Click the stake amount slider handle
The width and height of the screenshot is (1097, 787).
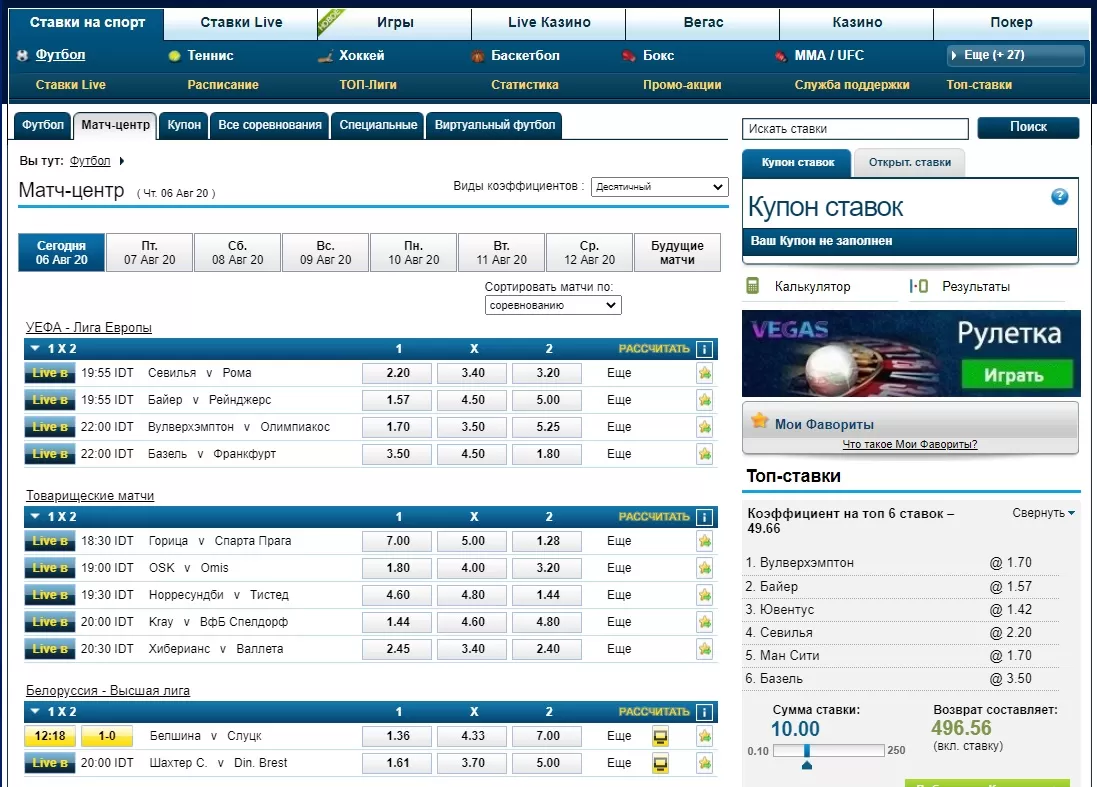tap(807, 752)
